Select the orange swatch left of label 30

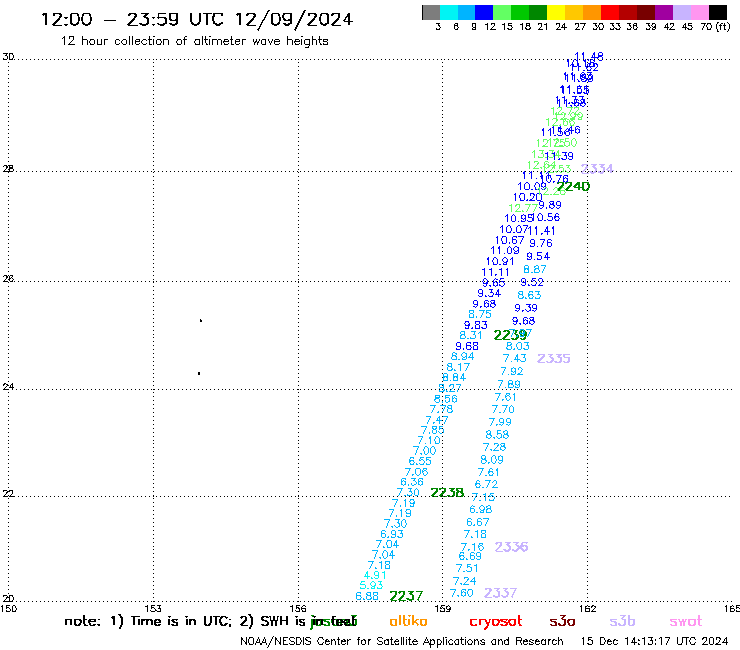tap(592, 12)
